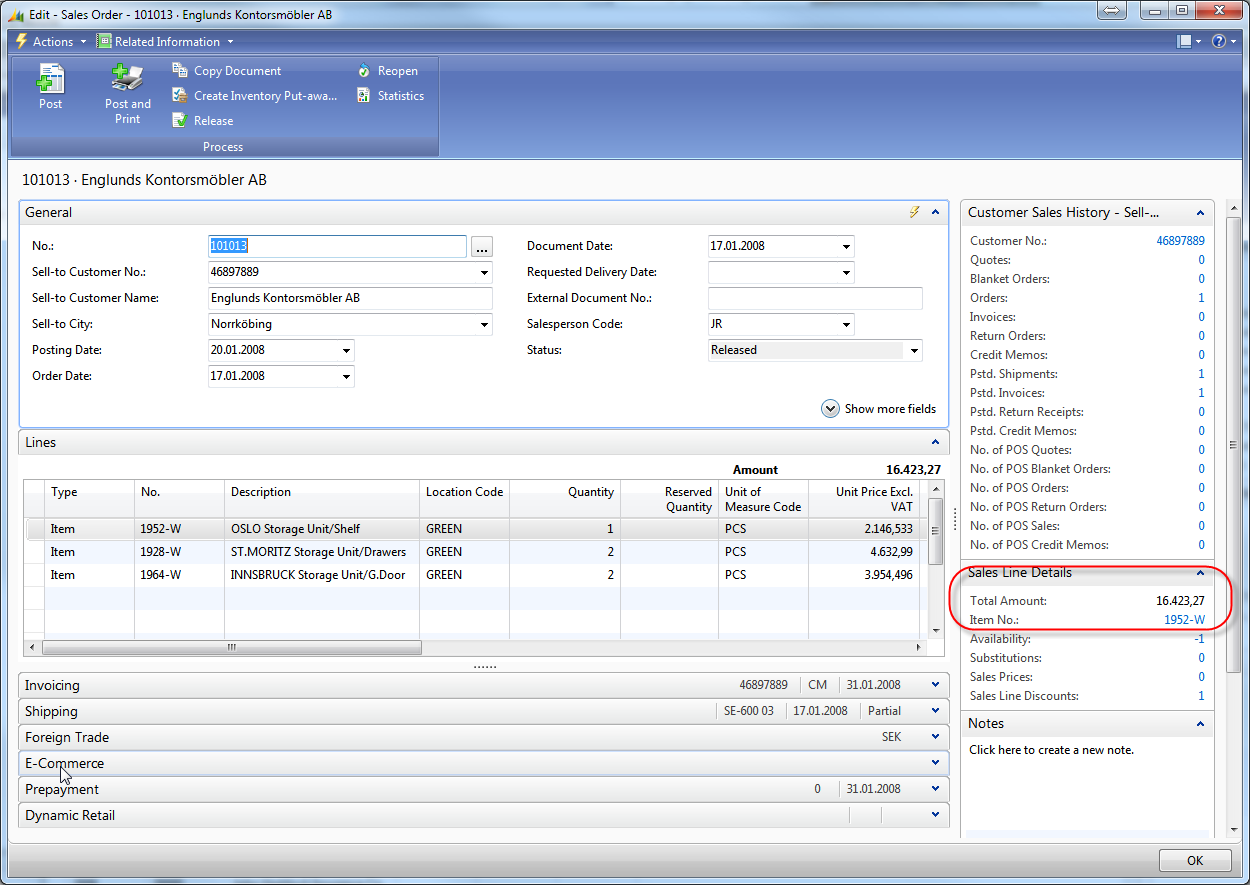Open Copy Document action

(227, 71)
